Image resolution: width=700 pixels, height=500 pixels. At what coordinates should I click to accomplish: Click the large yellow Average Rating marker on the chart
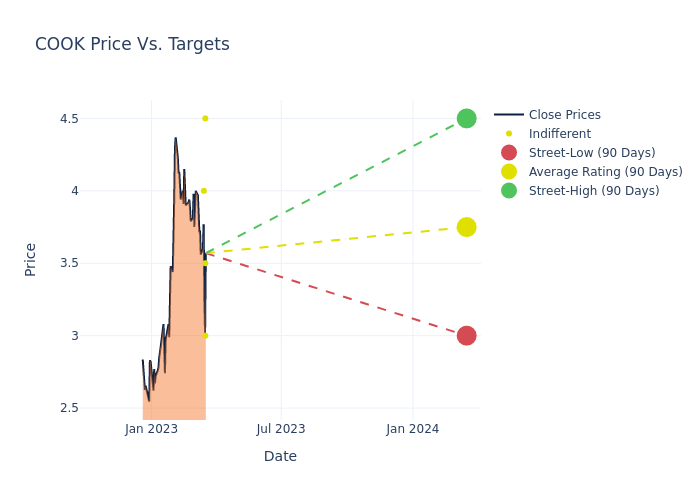pos(466,227)
